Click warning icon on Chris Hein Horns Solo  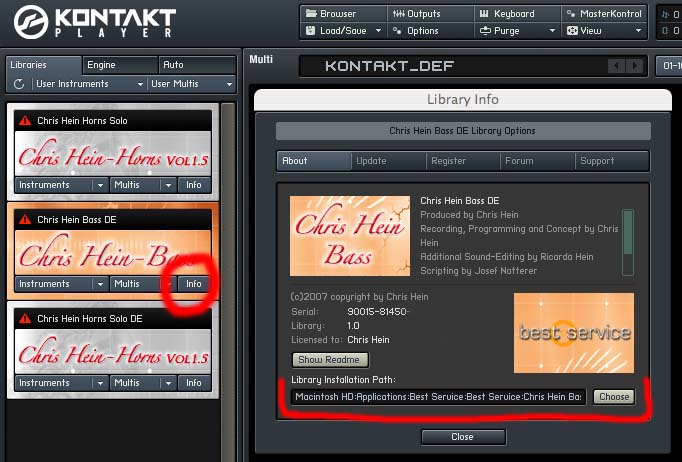[25, 121]
